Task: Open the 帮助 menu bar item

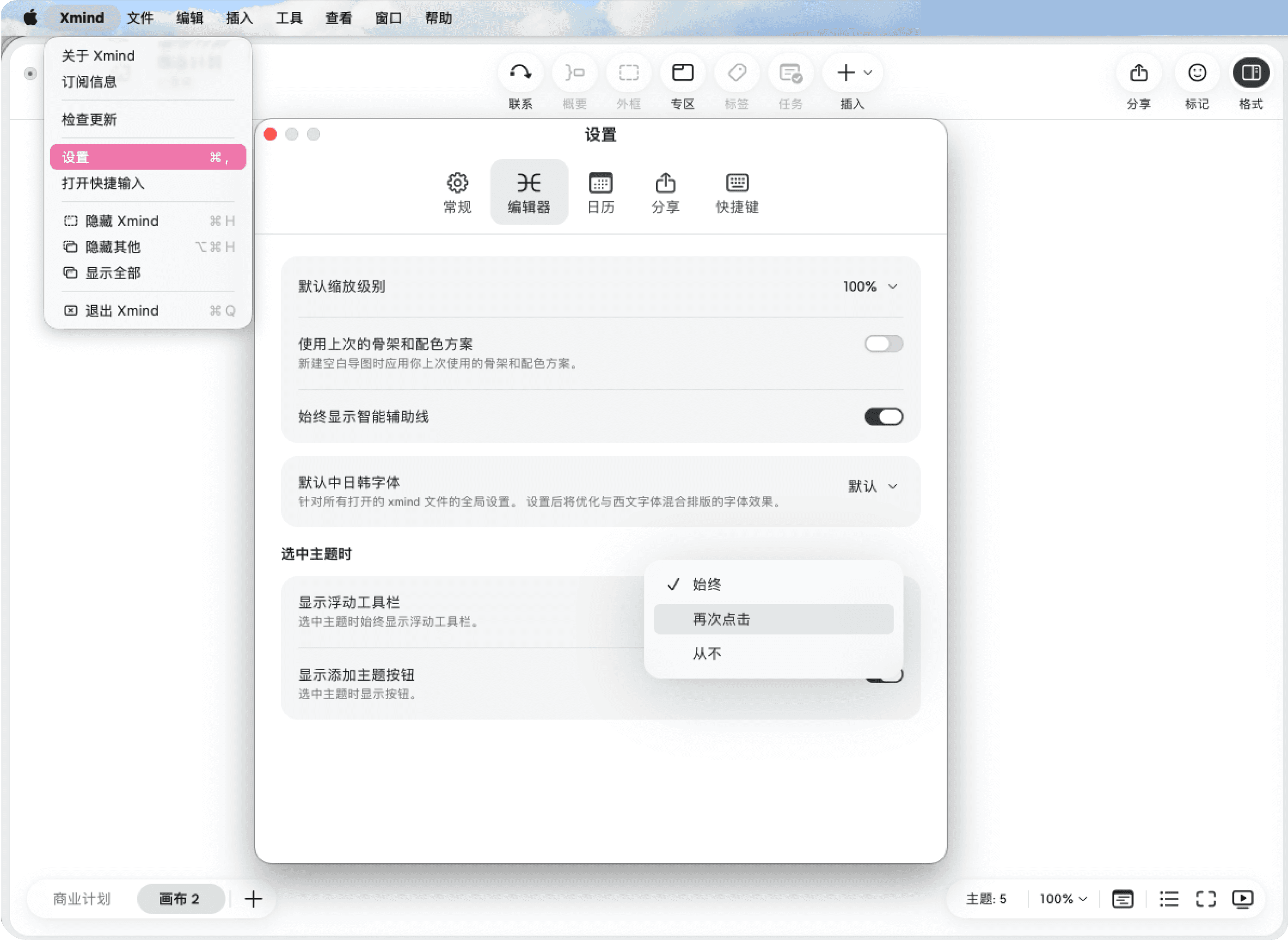Action: click(x=438, y=18)
